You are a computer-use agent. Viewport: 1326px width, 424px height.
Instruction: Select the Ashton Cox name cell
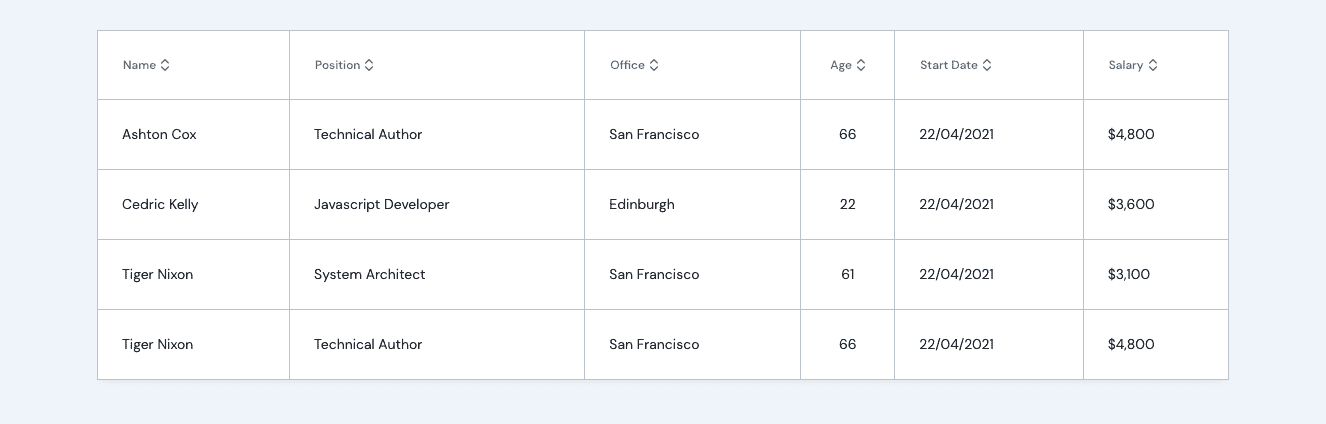(x=159, y=135)
